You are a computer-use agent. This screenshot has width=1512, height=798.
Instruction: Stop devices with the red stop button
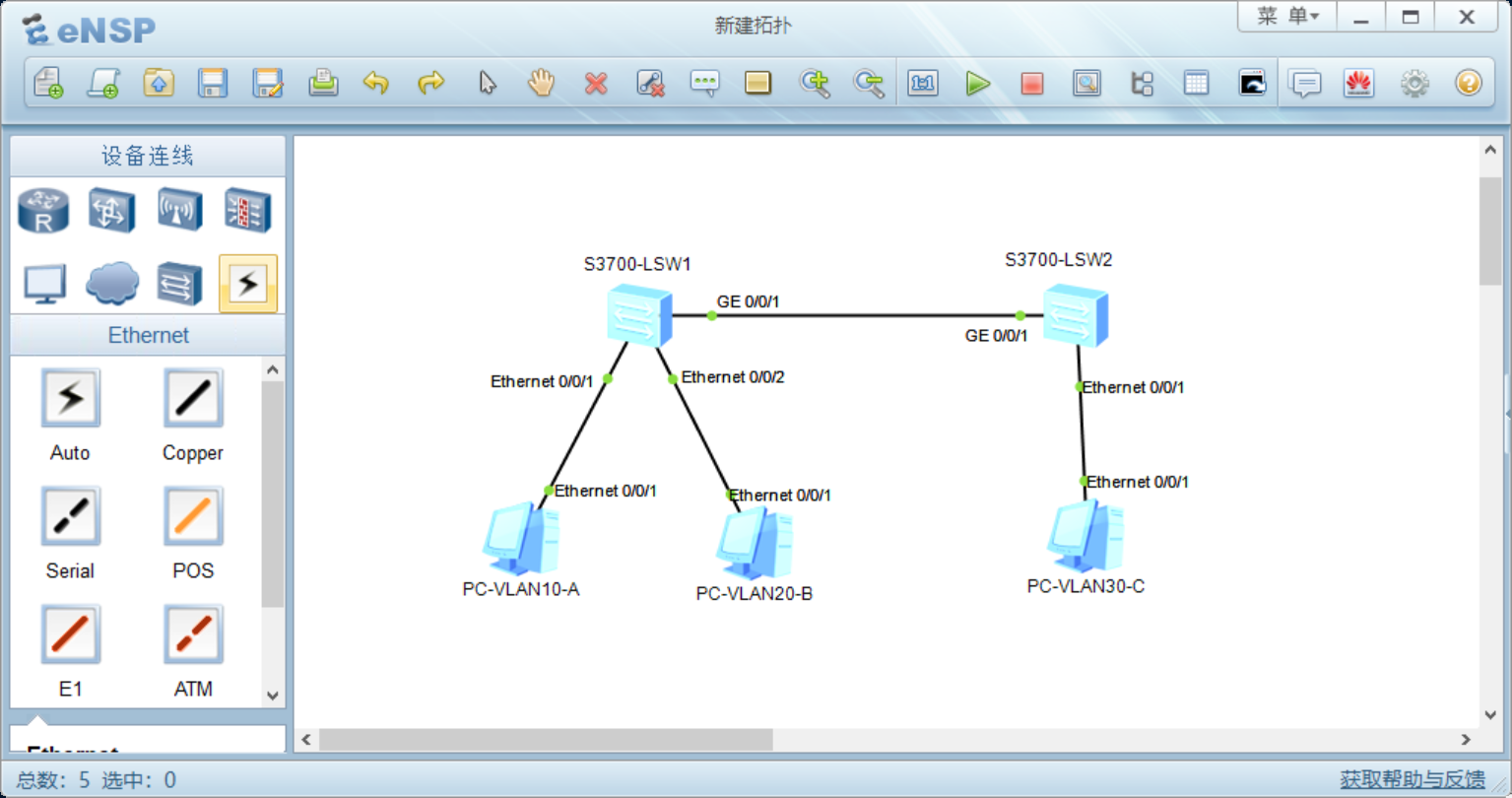[1032, 83]
